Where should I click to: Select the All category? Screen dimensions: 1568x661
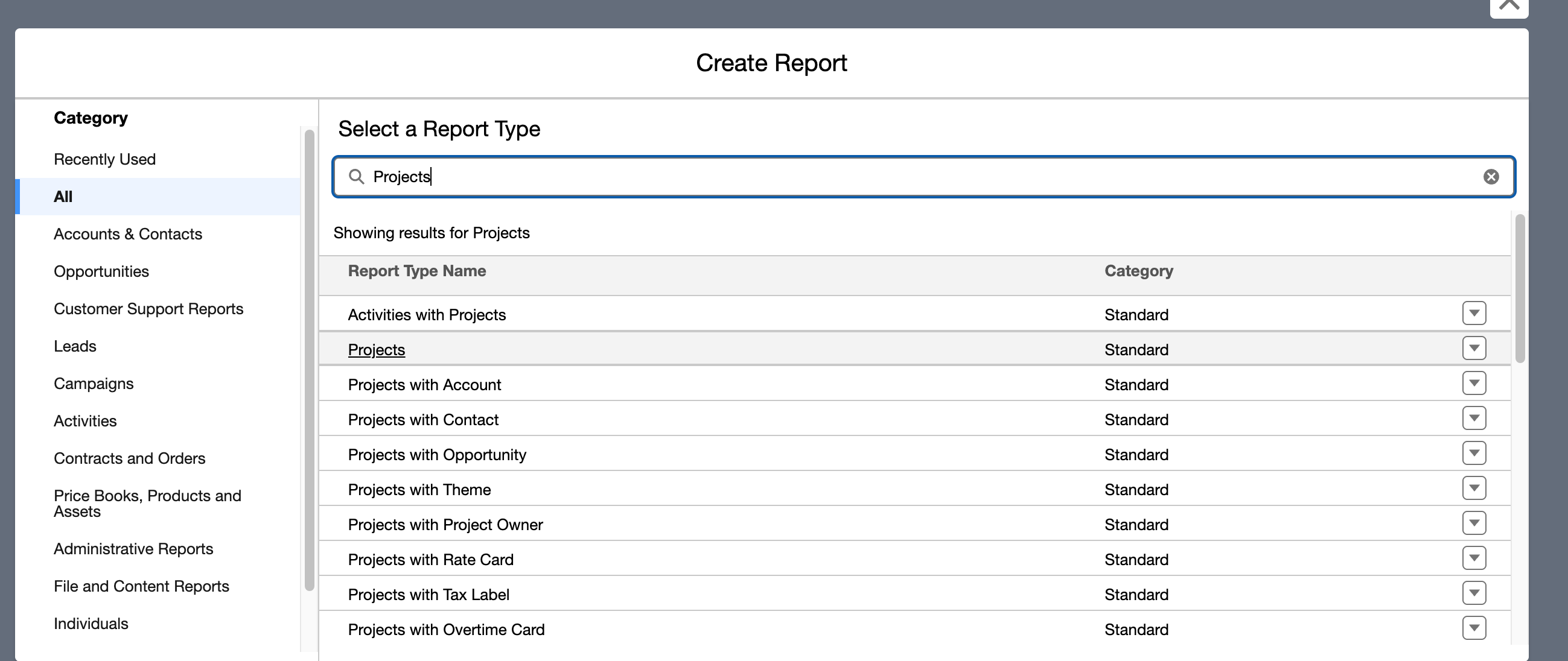pyautogui.click(x=158, y=197)
